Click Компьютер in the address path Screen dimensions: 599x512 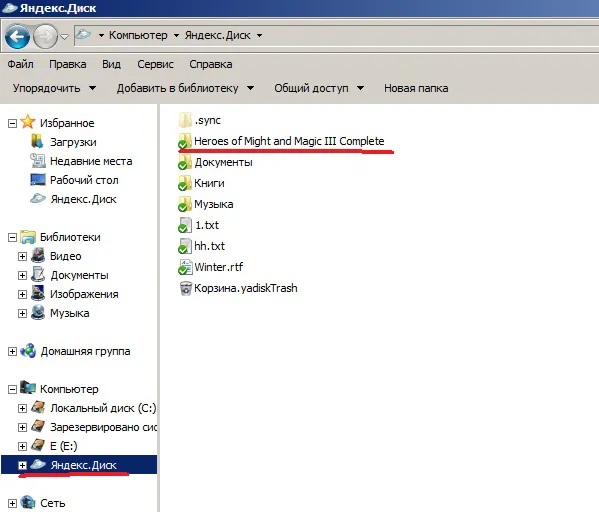pos(138,36)
